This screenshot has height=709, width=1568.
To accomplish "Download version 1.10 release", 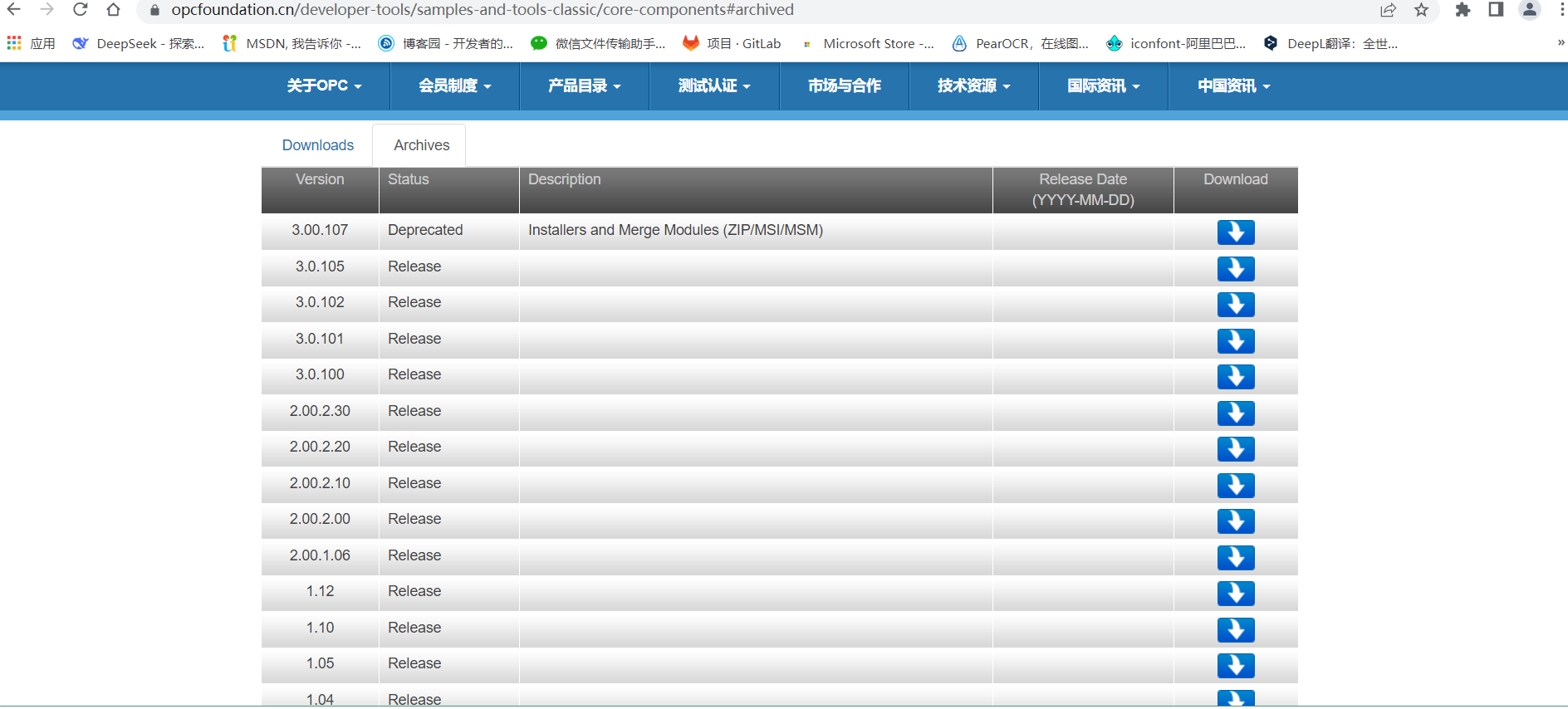I will point(1236,630).
